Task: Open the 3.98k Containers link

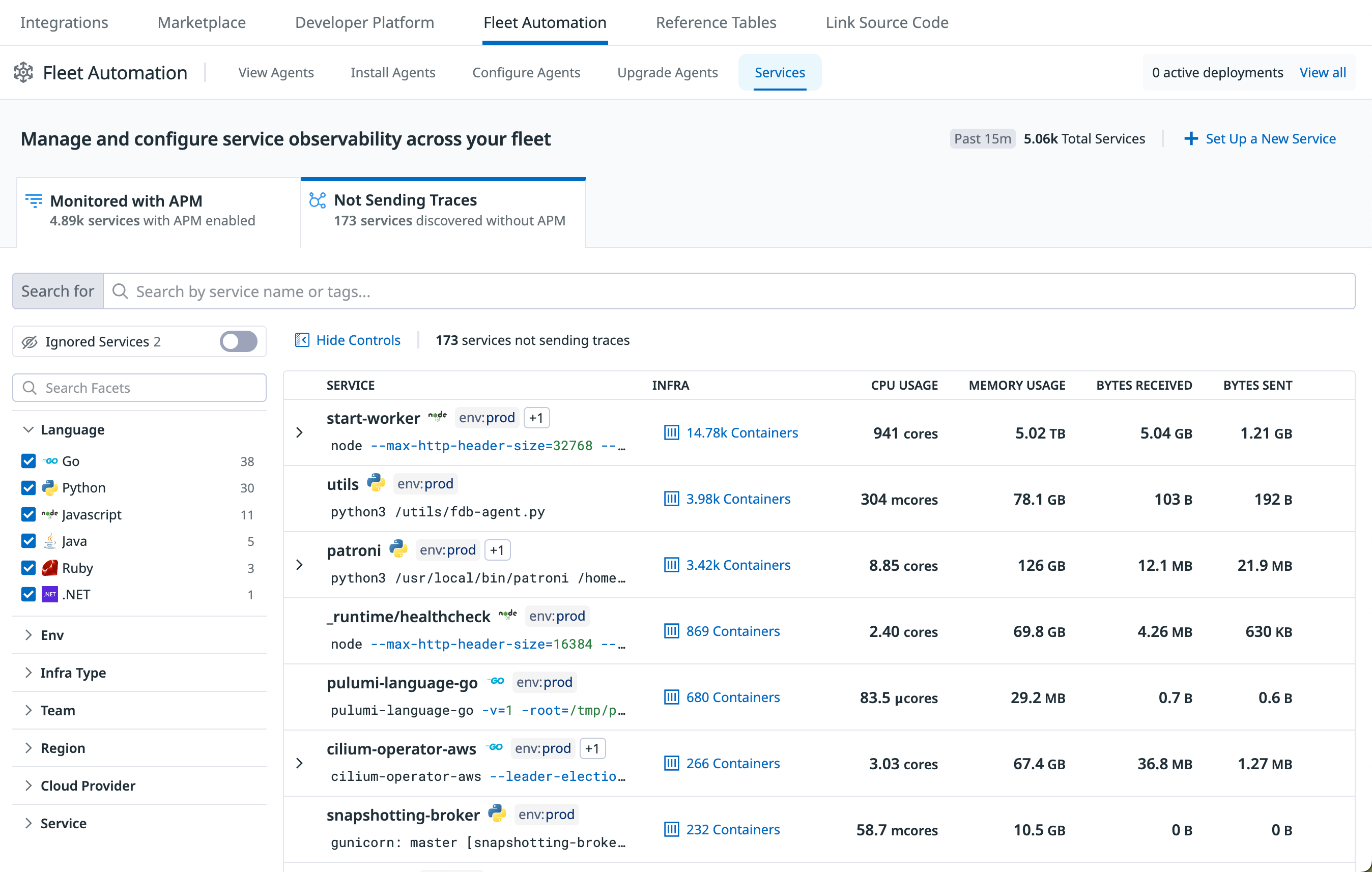Action: tap(738, 499)
